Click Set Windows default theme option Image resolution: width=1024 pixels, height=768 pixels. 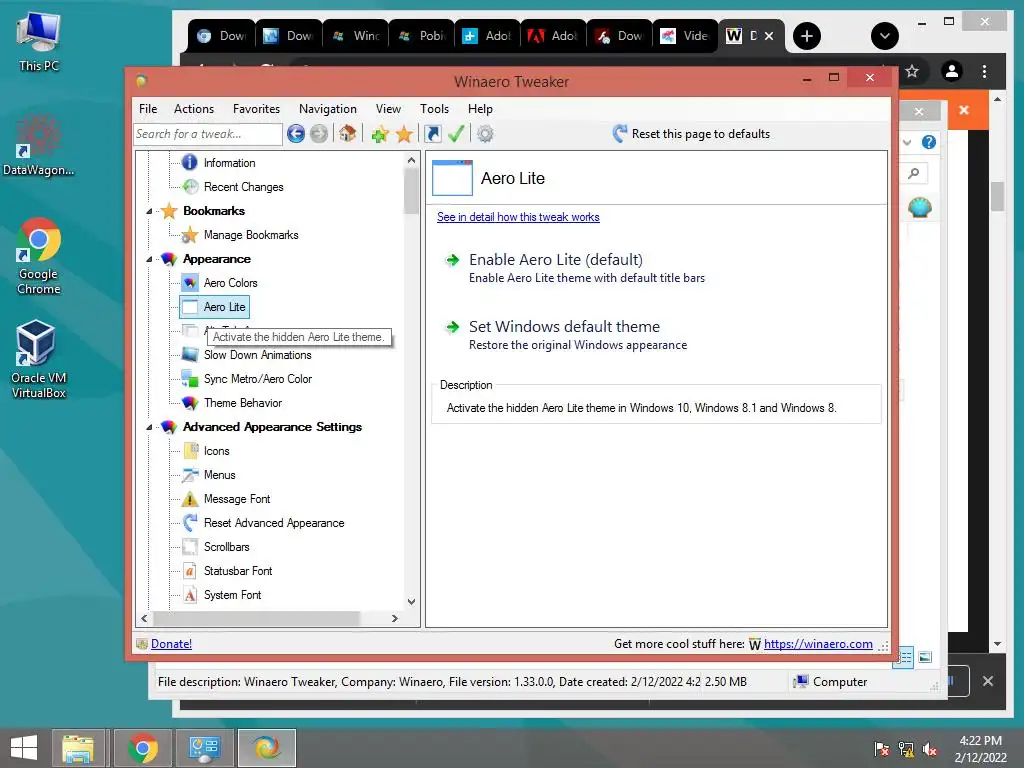[564, 327]
